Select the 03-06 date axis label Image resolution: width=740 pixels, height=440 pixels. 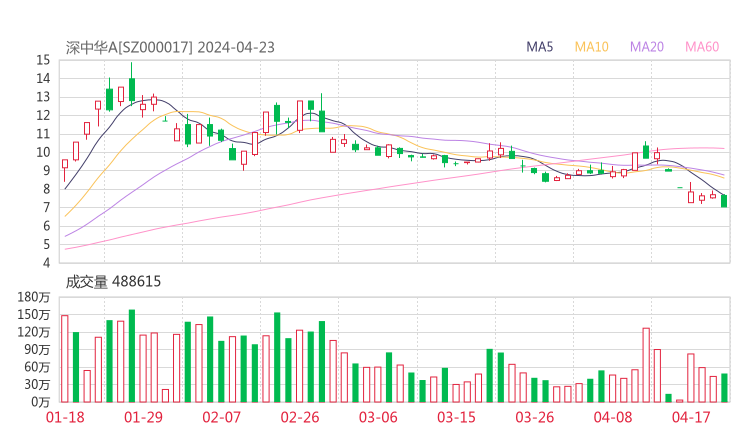pyautogui.click(x=378, y=417)
